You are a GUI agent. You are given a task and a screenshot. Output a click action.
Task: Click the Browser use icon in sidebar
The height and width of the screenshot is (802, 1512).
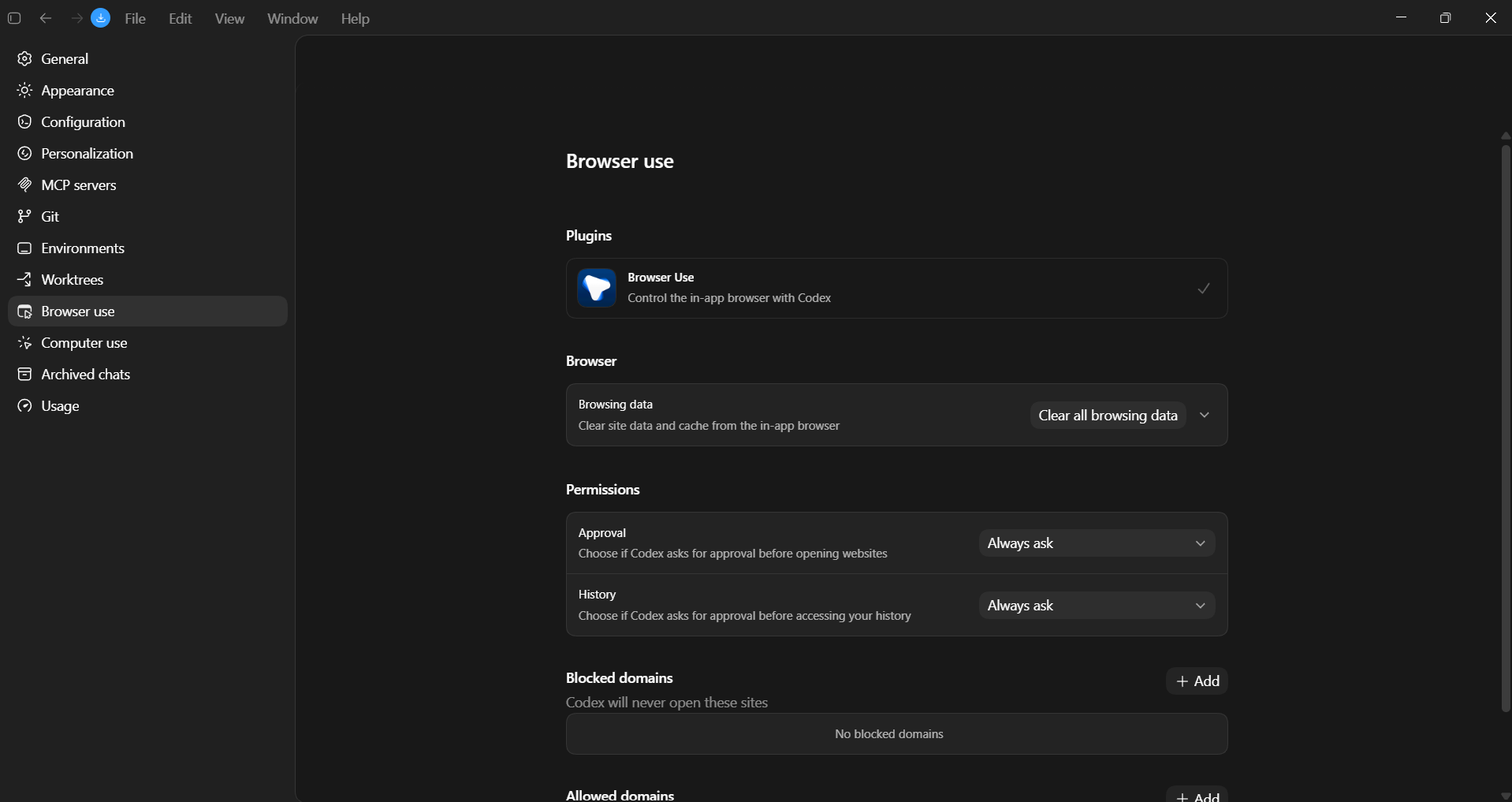pos(24,311)
